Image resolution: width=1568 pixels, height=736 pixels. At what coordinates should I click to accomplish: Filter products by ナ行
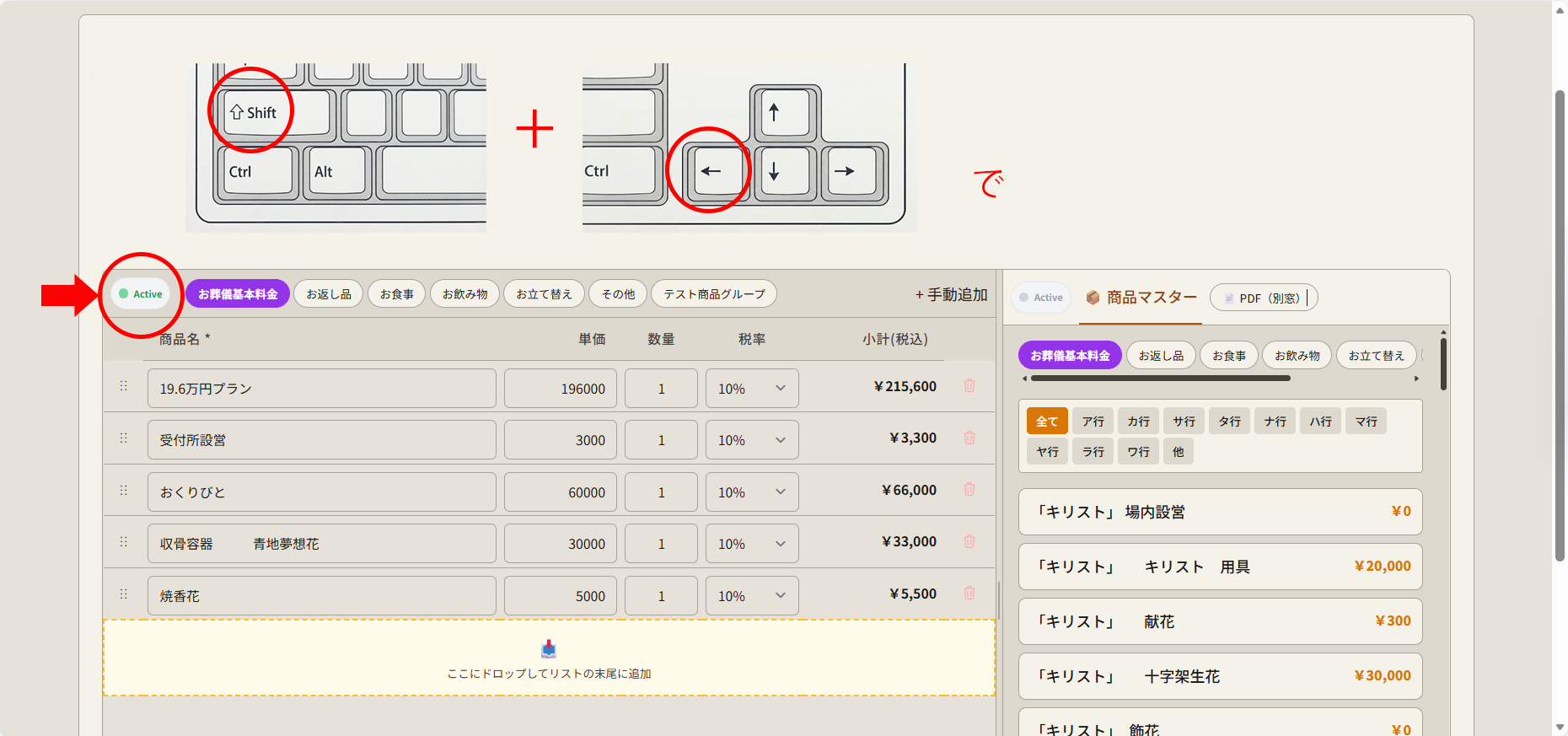[1275, 421]
